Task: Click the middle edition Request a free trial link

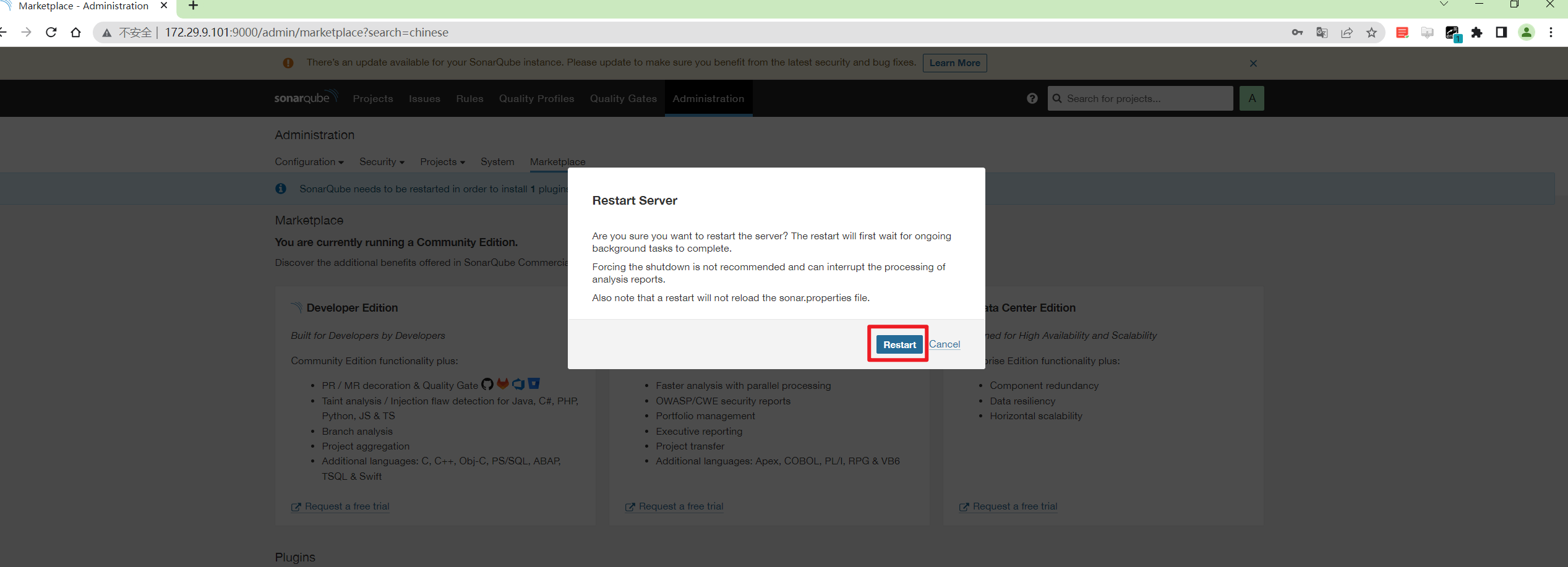Action: point(674,506)
